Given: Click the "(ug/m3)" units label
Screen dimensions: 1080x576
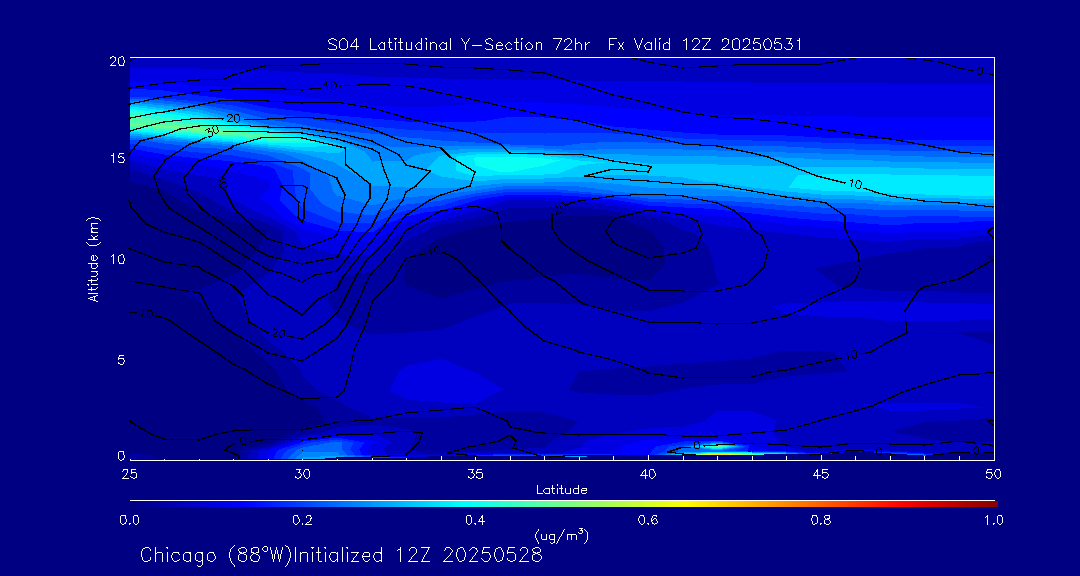Looking at the screenshot, I should pos(562,536).
